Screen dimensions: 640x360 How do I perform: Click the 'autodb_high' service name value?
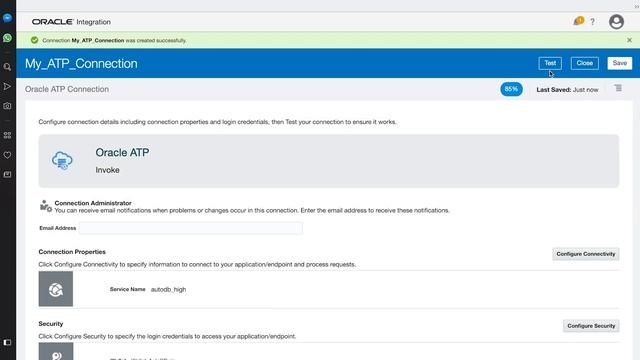pyautogui.click(x=168, y=289)
